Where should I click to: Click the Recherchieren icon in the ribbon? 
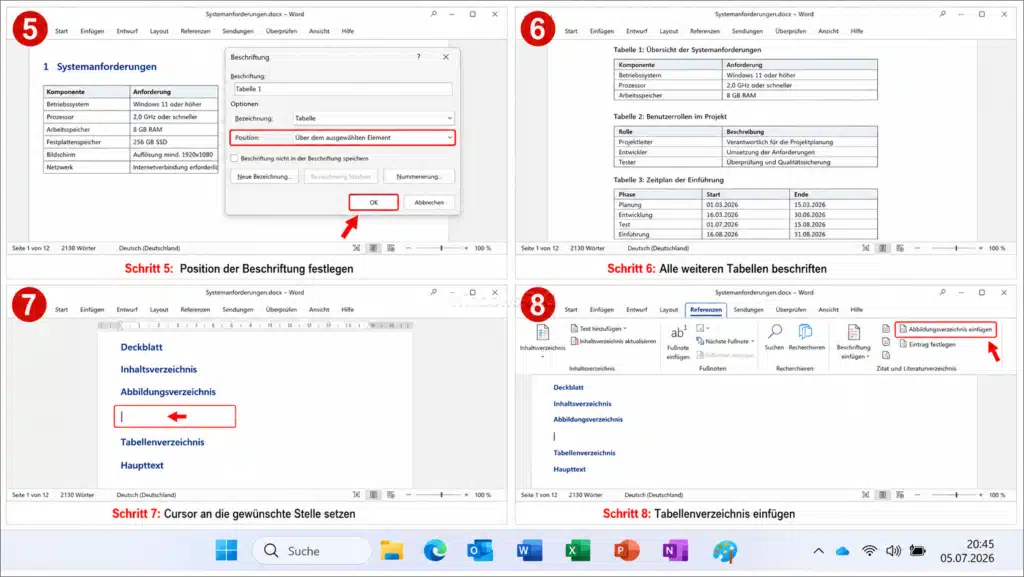[x=806, y=332]
